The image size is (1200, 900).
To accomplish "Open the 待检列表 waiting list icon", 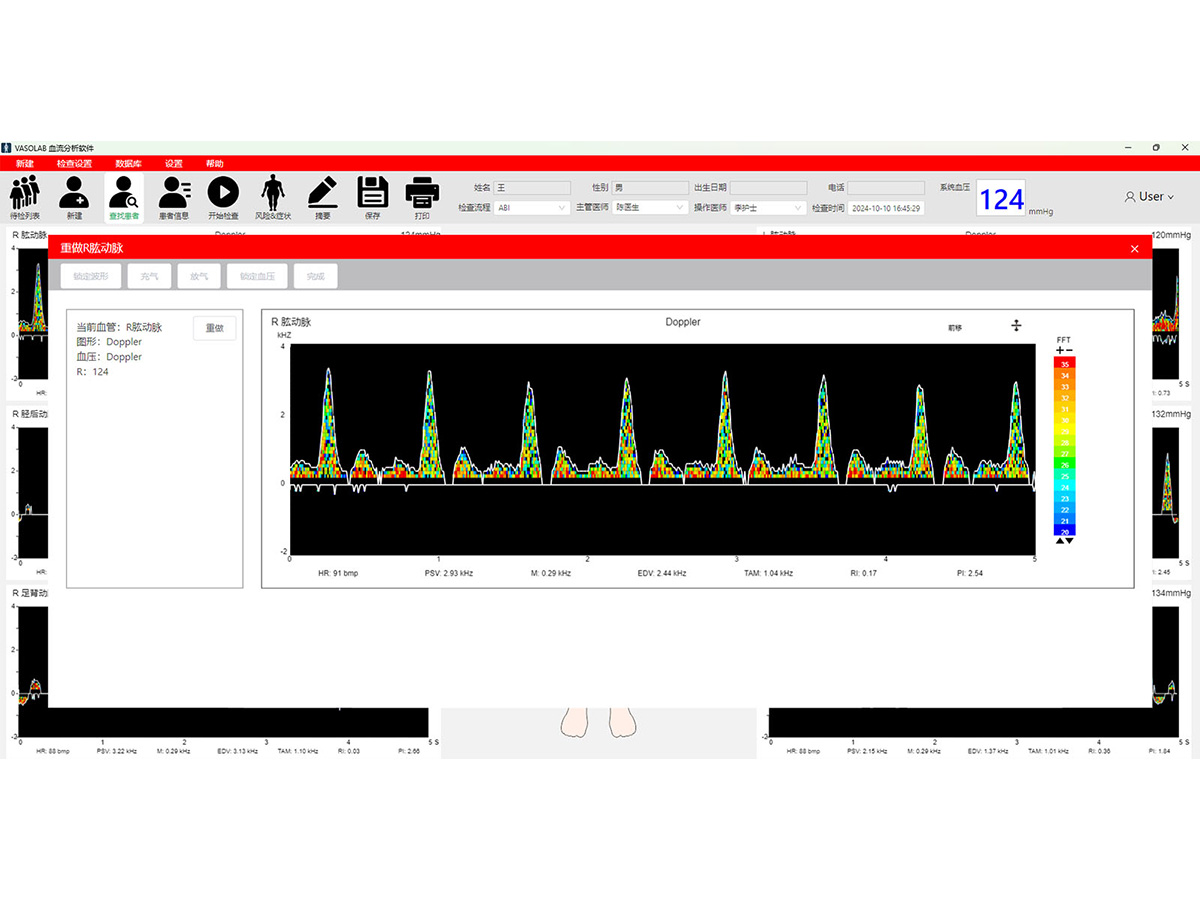I will (x=25, y=194).
